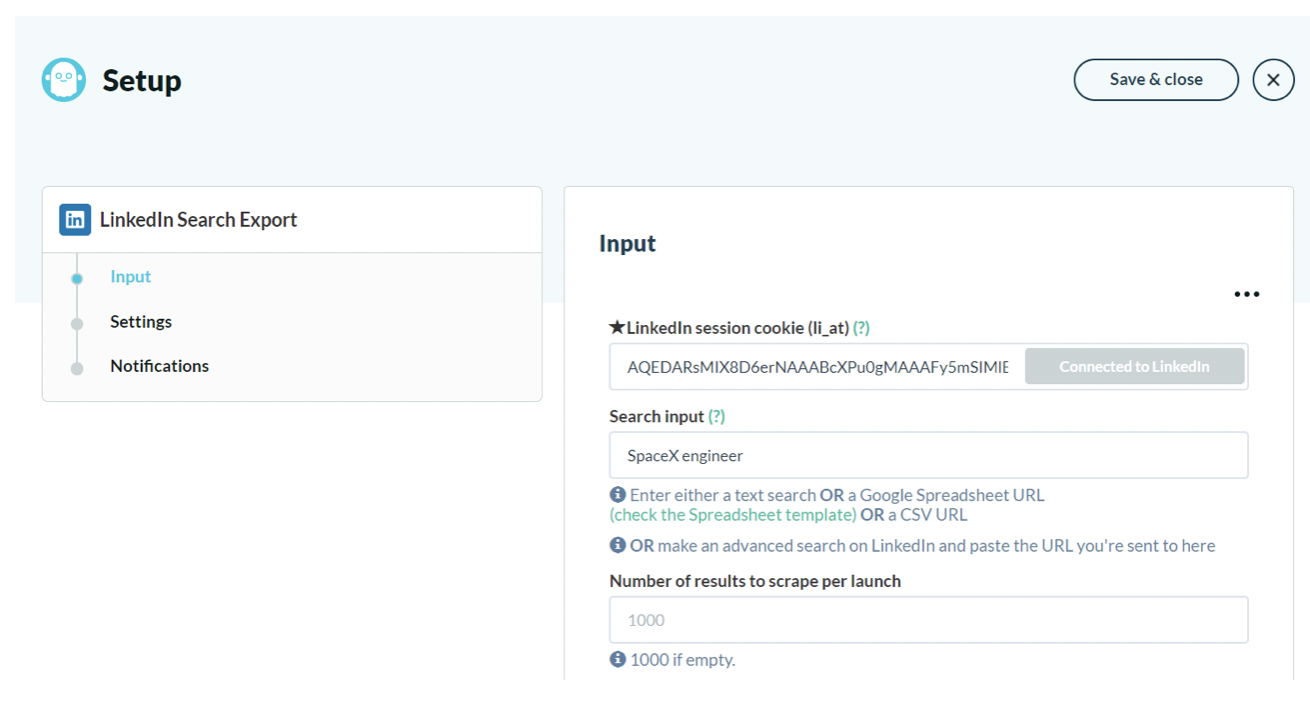Click info icon beside '1000 if empty'
The height and width of the screenshot is (725, 1310).
617,659
